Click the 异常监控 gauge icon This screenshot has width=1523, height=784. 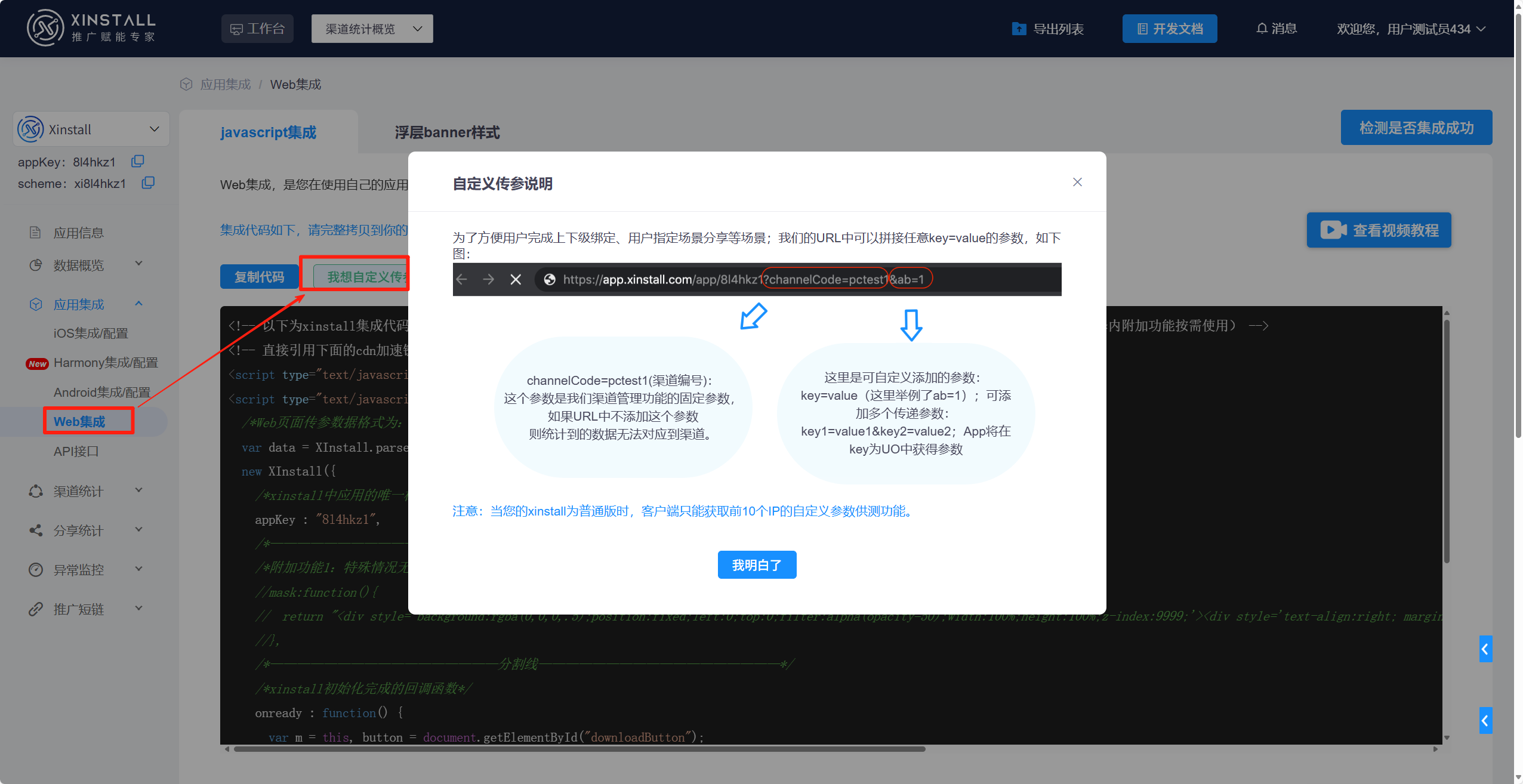(x=35, y=570)
